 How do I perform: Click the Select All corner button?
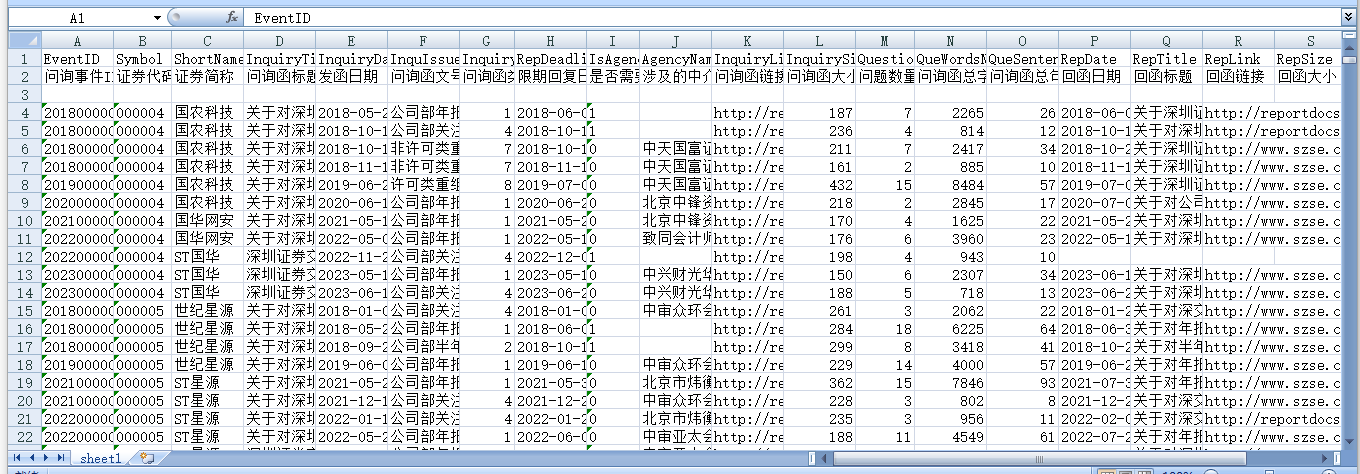[x=24, y=42]
